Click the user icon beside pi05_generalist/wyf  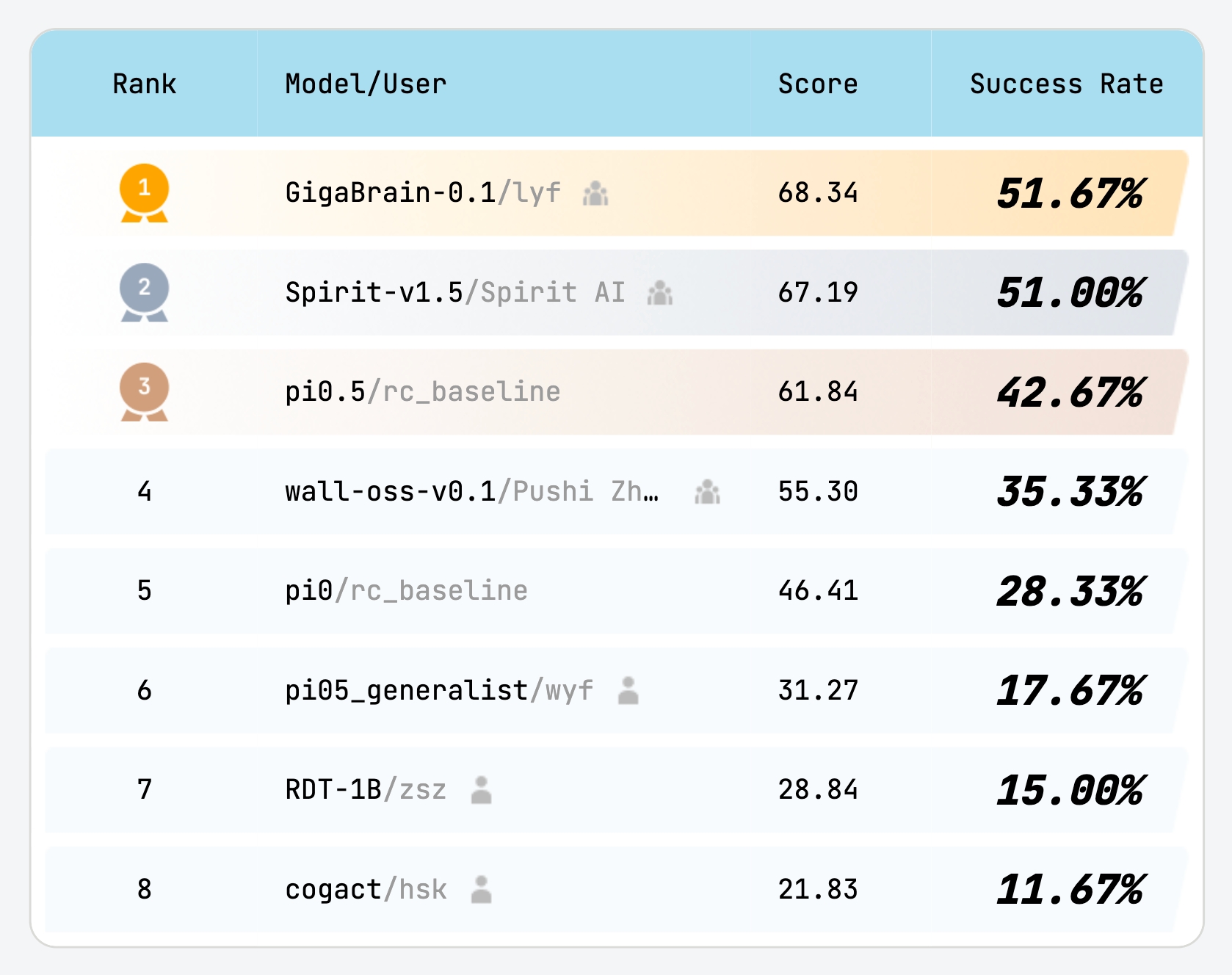(629, 691)
